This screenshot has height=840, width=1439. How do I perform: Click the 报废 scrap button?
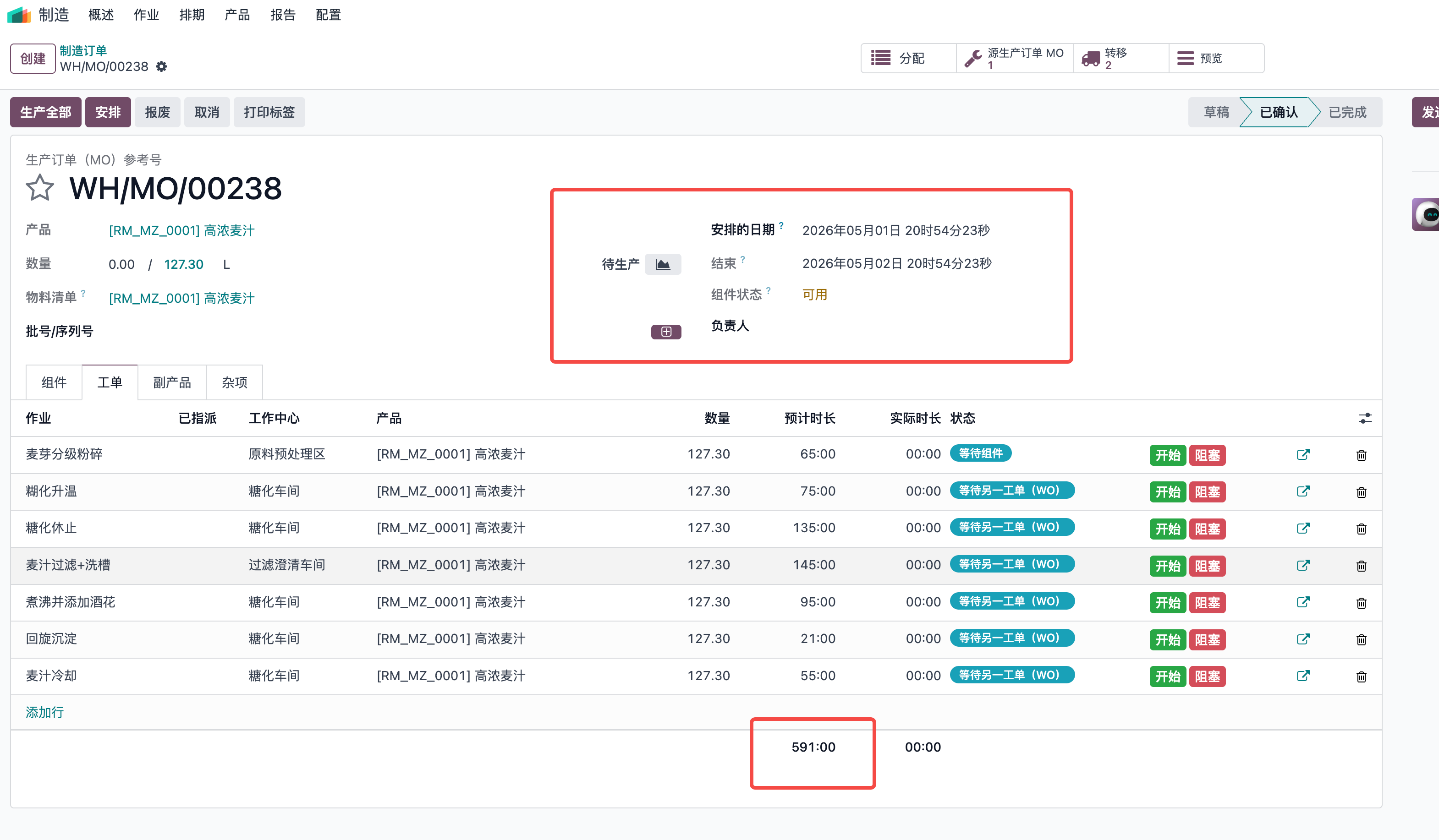coord(158,112)
